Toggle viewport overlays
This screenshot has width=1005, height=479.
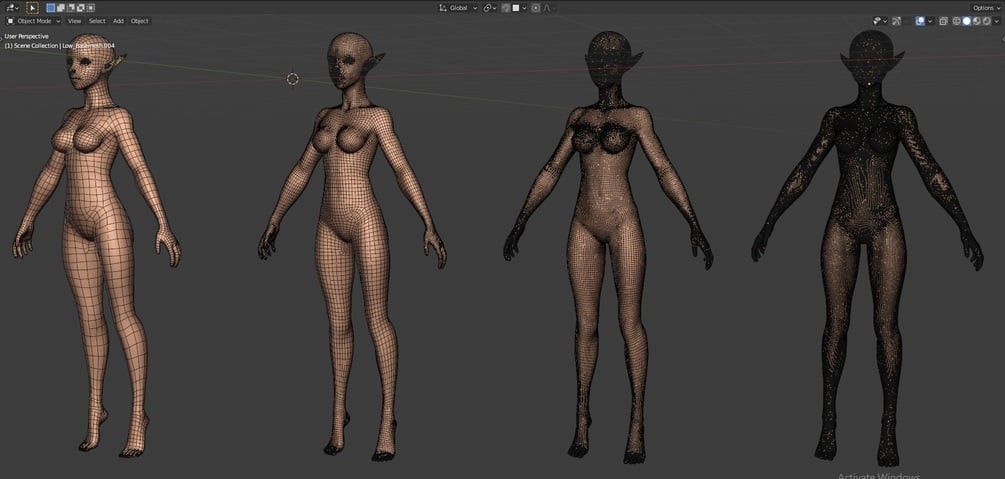tap(920, 21)
